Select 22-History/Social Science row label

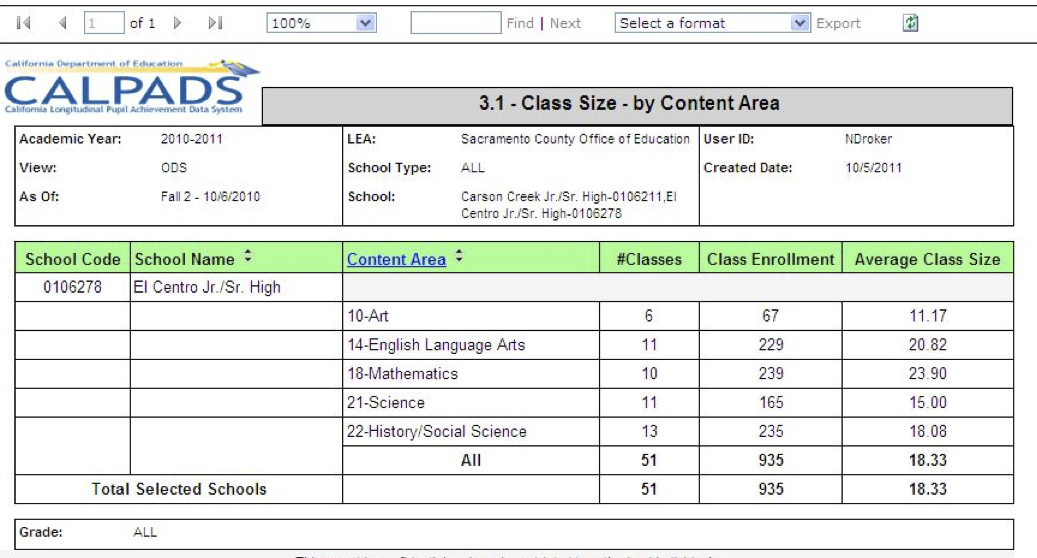click(436, 432)
